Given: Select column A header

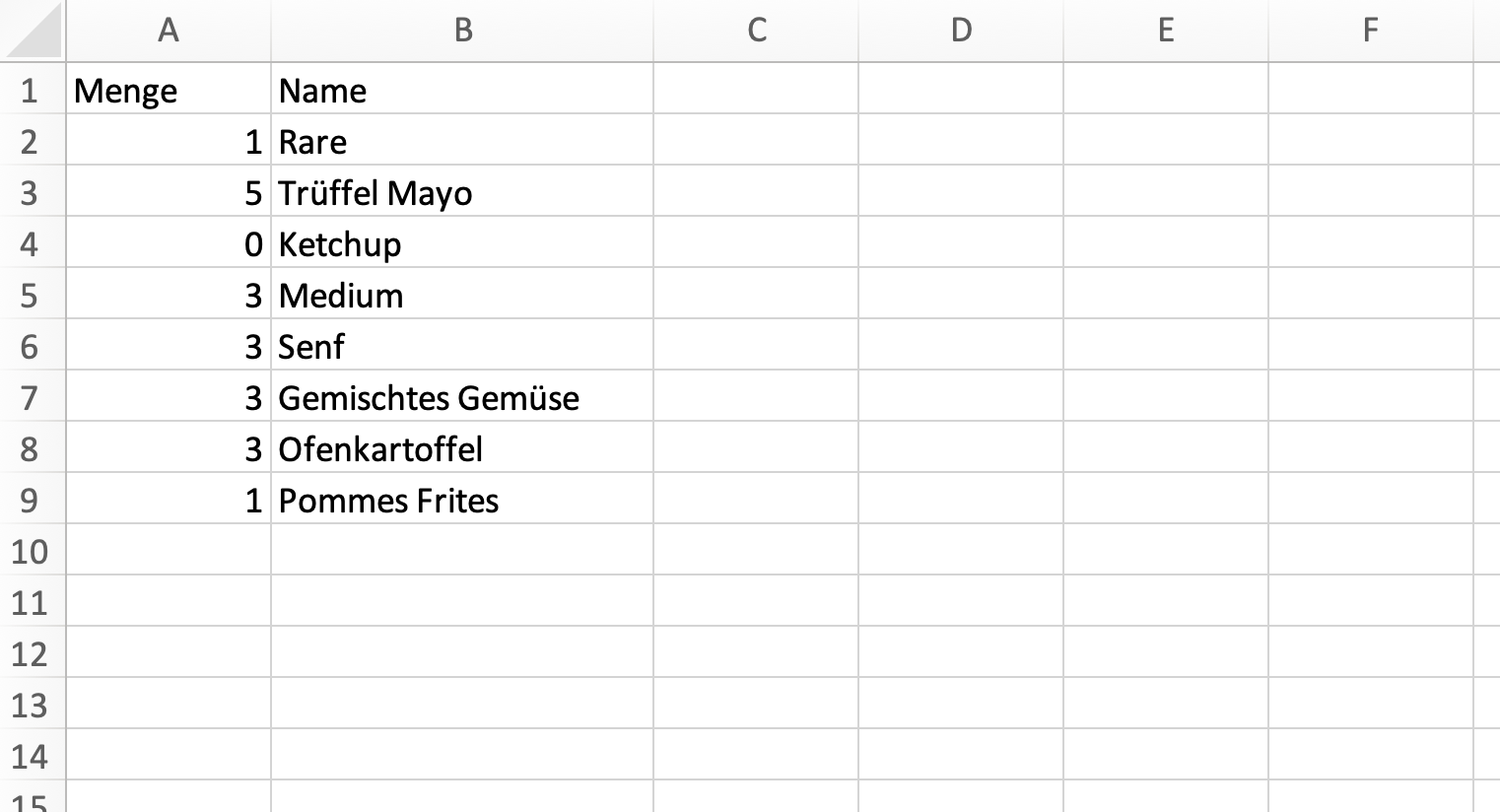Looking at the screenshot, I should pos(169,31).
